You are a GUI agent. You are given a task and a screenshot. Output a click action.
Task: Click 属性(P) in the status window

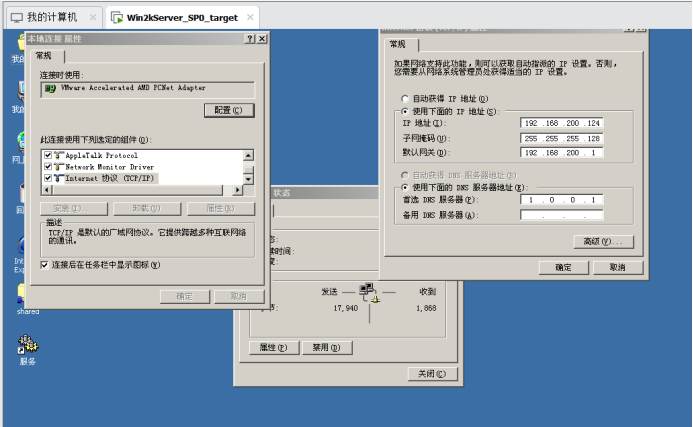click(x=274, y=347)
